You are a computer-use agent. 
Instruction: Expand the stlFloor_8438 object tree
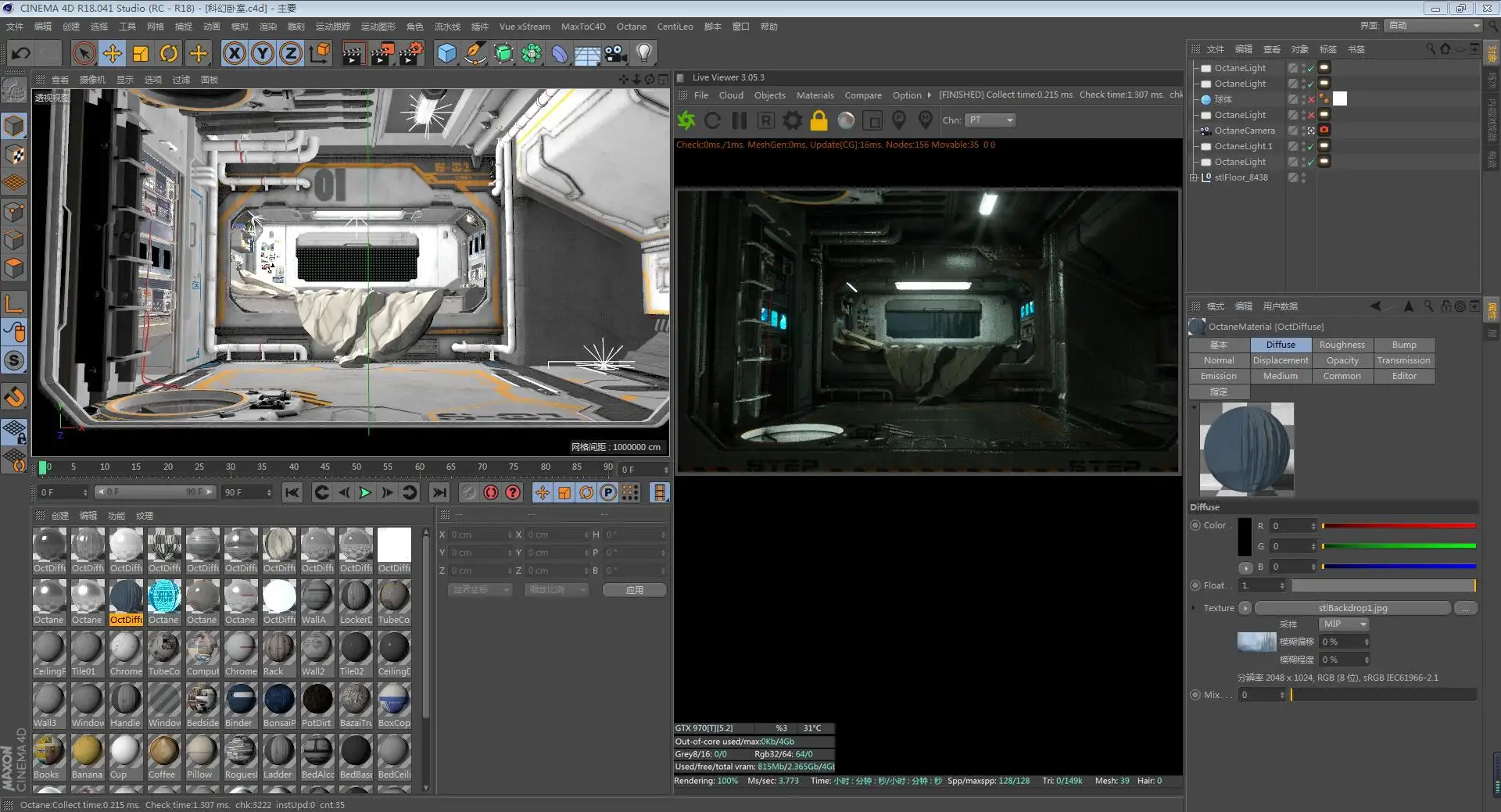pyautogui.click(x=1194, y=177)
